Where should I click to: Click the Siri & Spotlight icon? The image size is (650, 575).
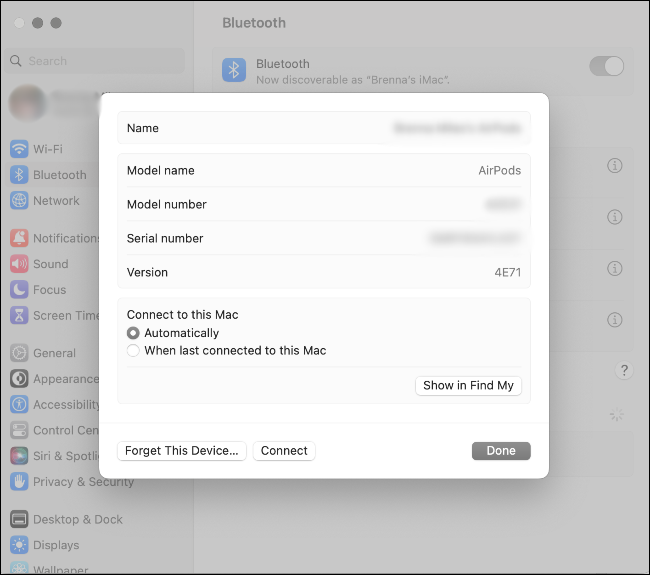tap(19, 456)
